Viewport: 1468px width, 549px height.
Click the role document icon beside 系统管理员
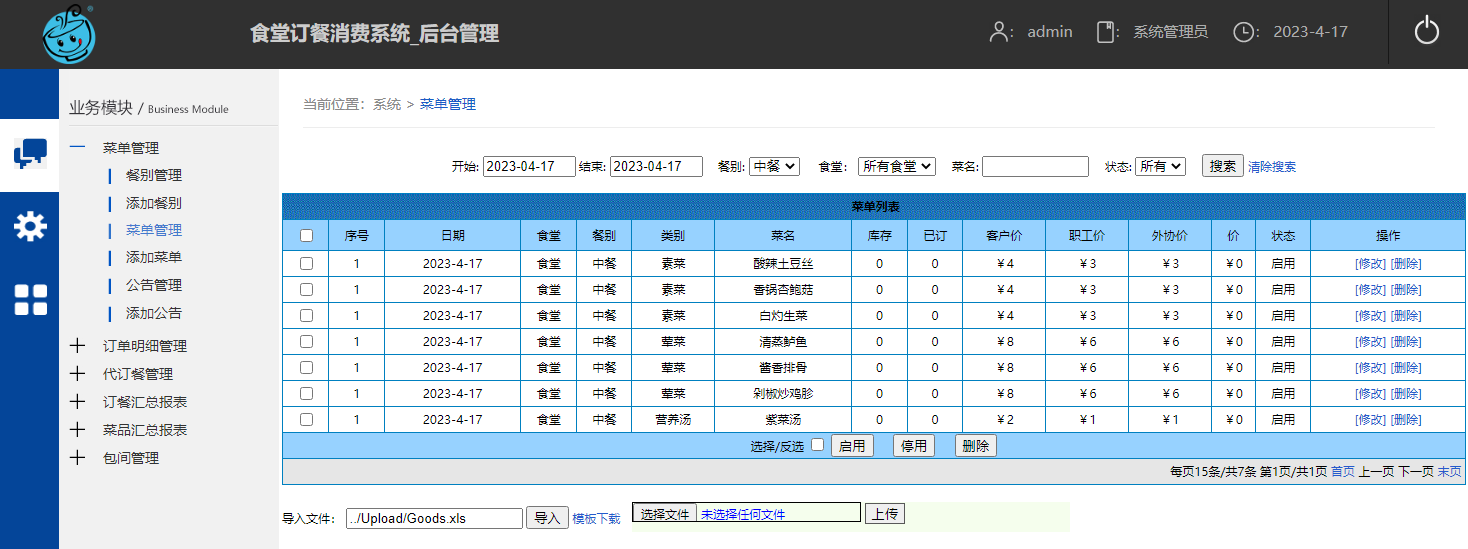coord(1105,32)
